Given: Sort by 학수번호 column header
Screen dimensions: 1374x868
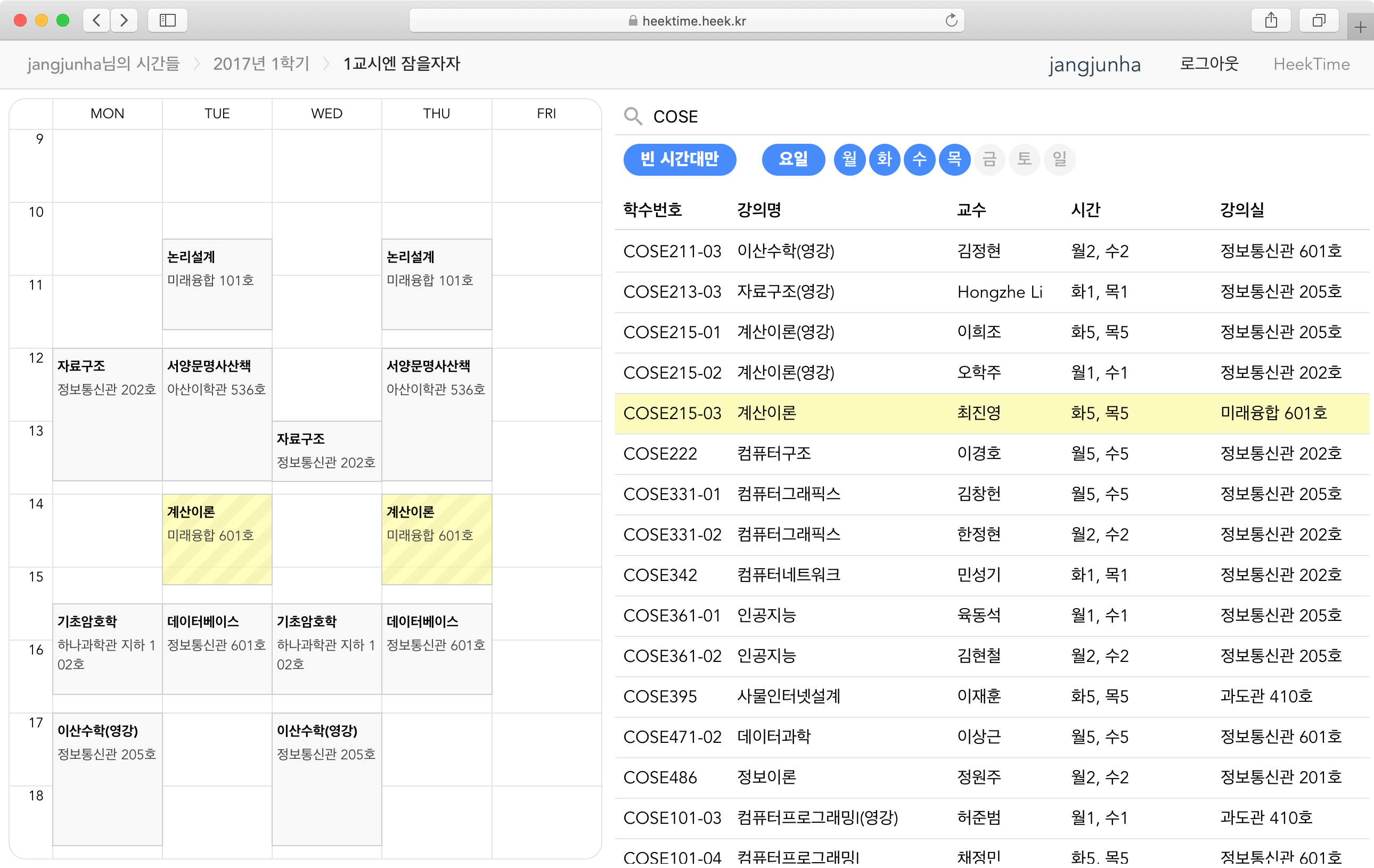Looking at the screenshot, I should point(653,209).
